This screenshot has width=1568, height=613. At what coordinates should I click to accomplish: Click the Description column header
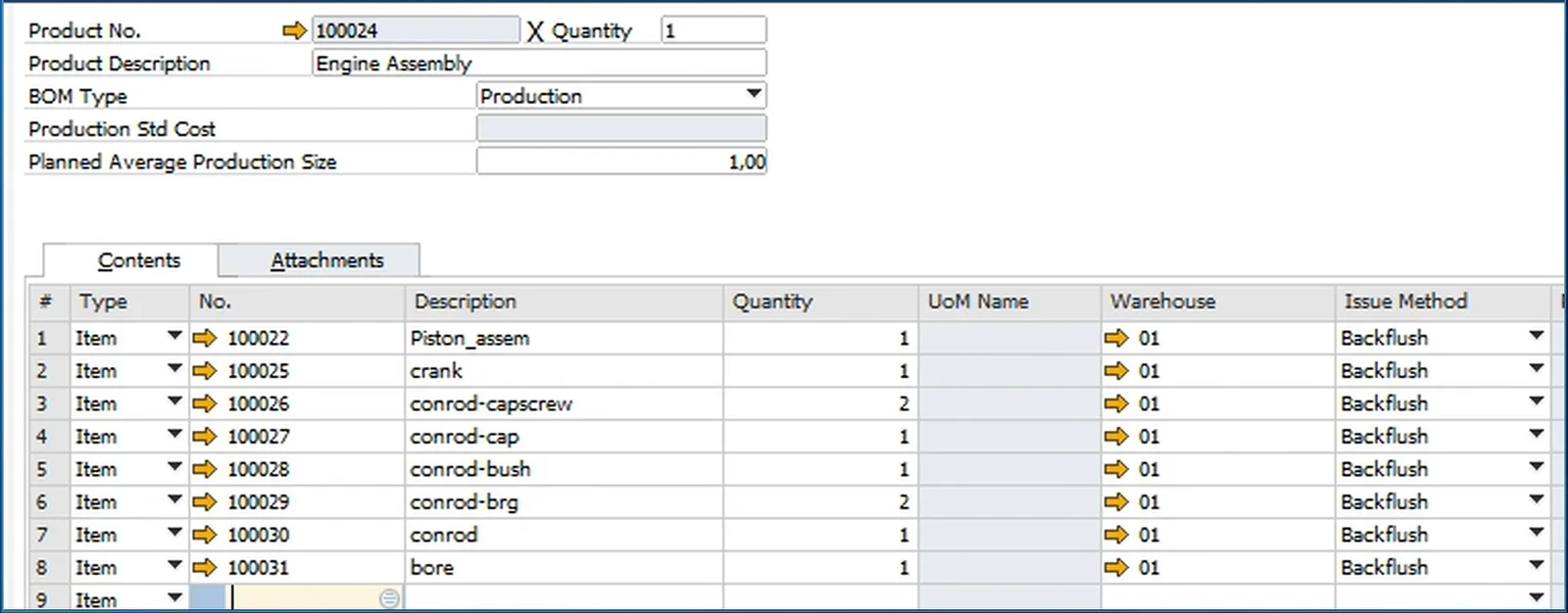pos(564,302)
